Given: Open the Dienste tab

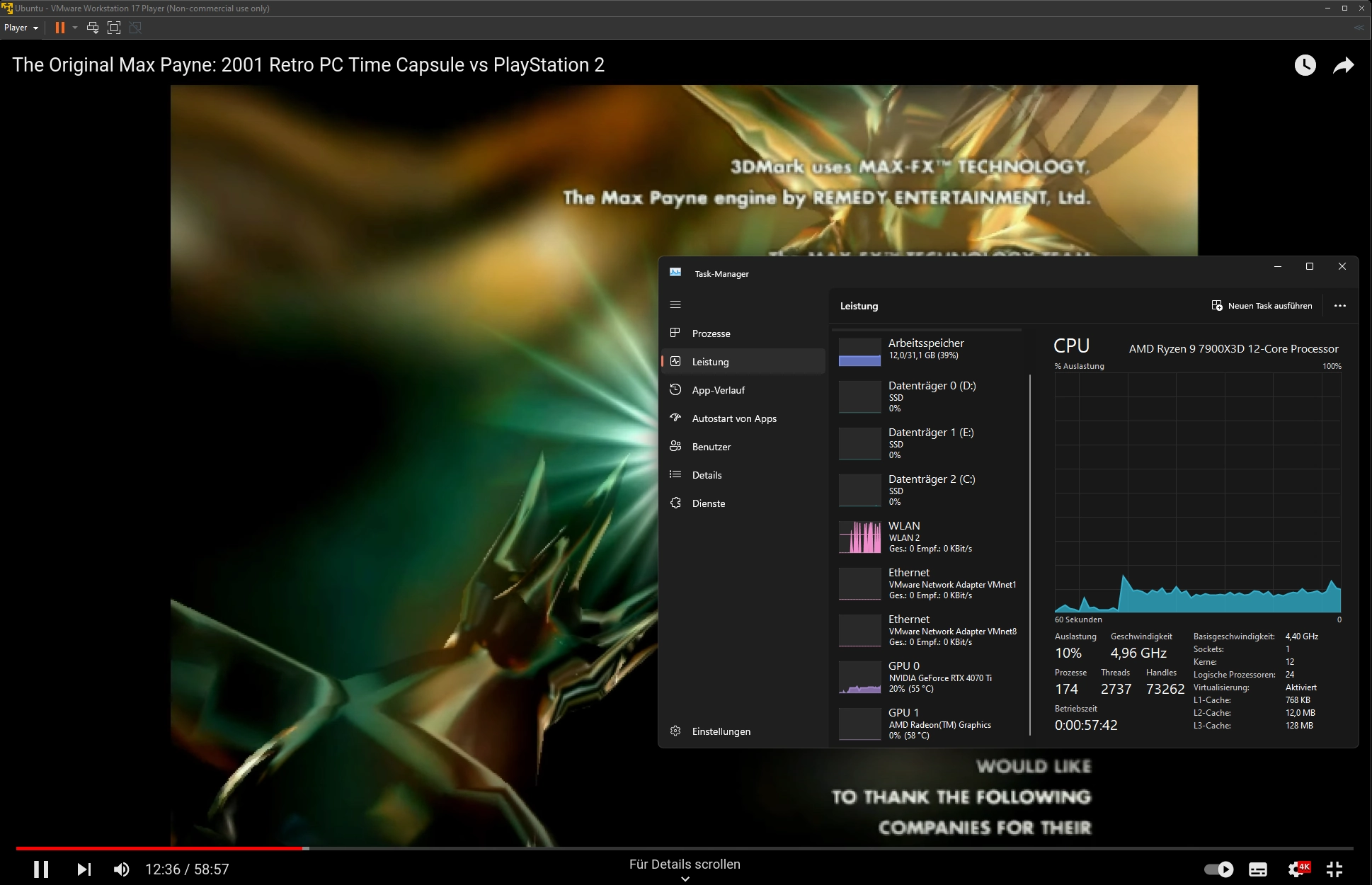Looking at the screenshot, I should [x=743, y=503].
